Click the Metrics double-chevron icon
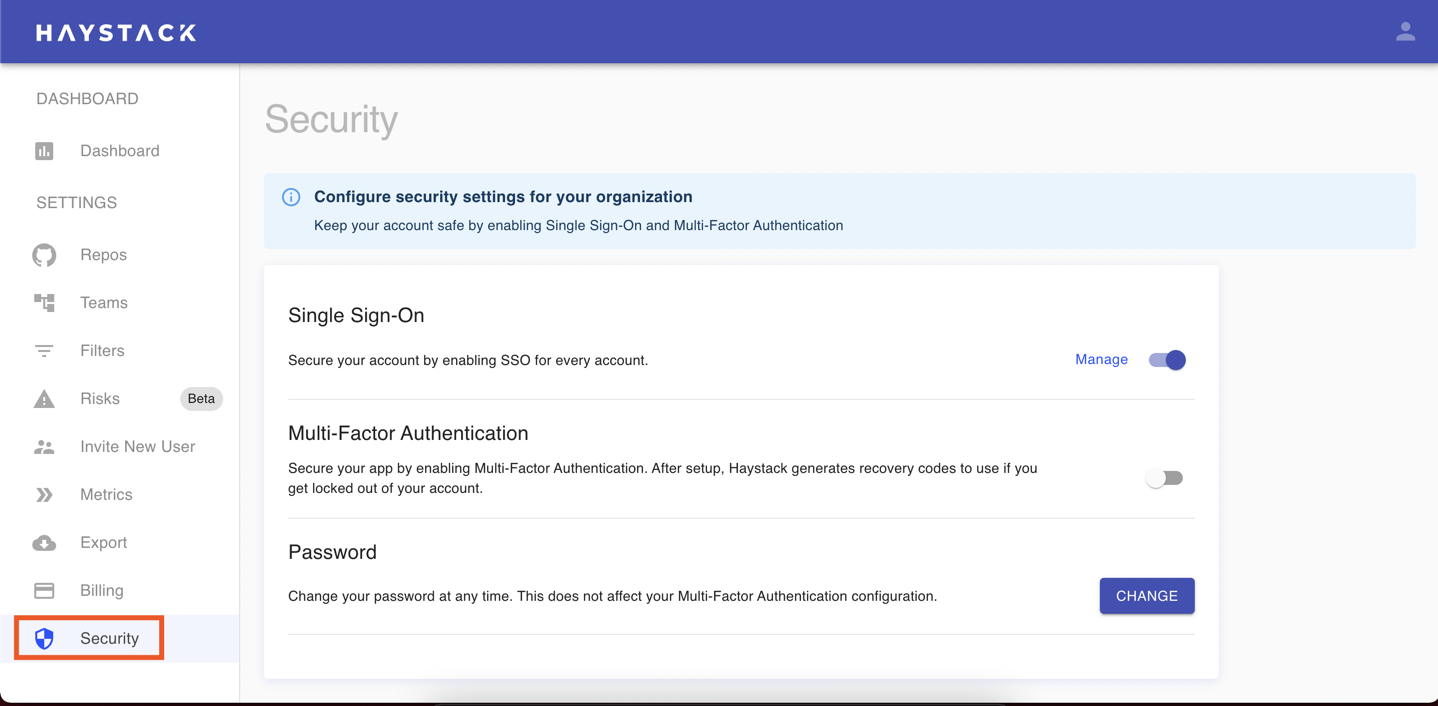The image size is (1438, 706). coord(44,495)
